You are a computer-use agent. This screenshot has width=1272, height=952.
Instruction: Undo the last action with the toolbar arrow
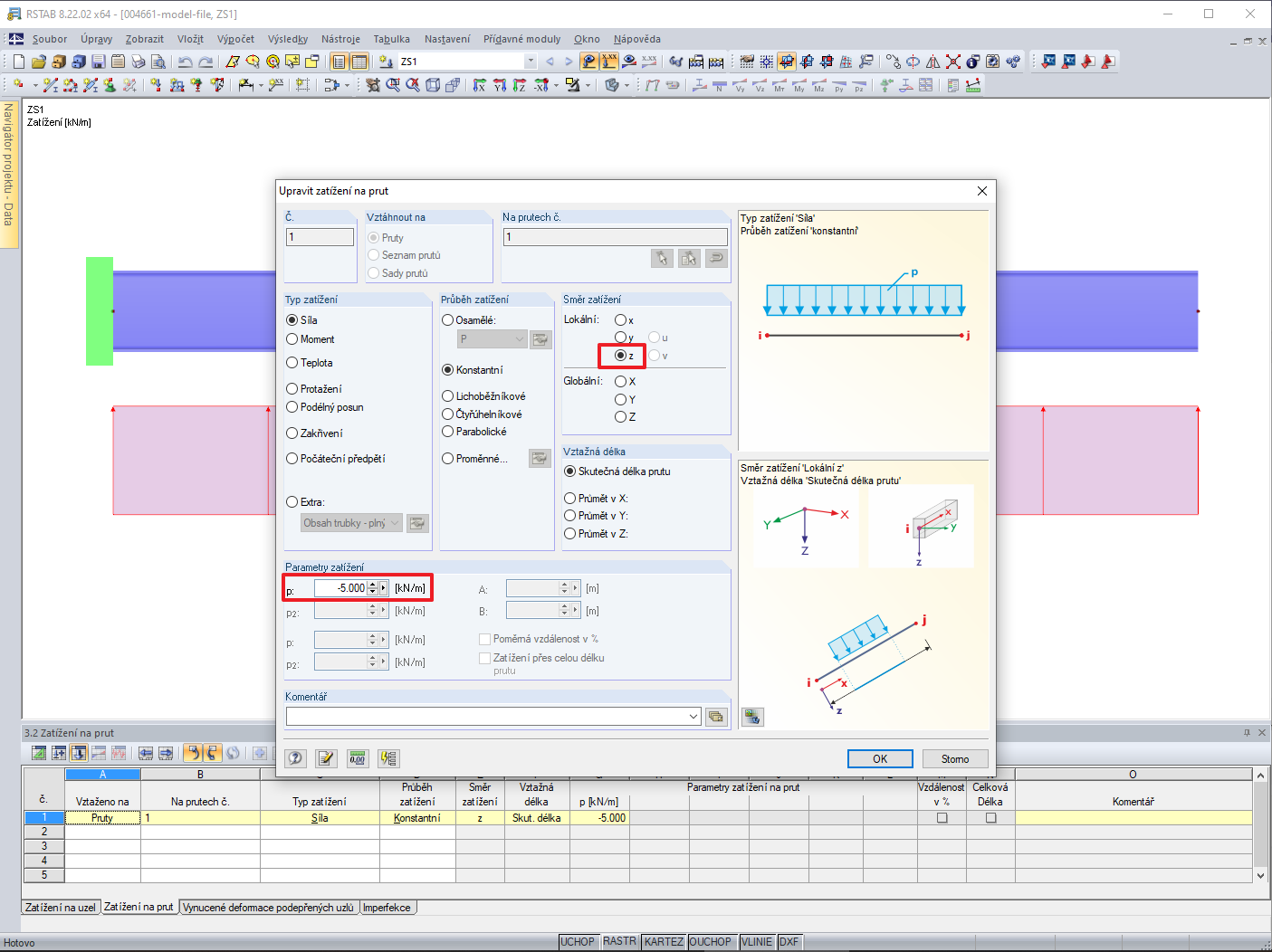[185, 62]
